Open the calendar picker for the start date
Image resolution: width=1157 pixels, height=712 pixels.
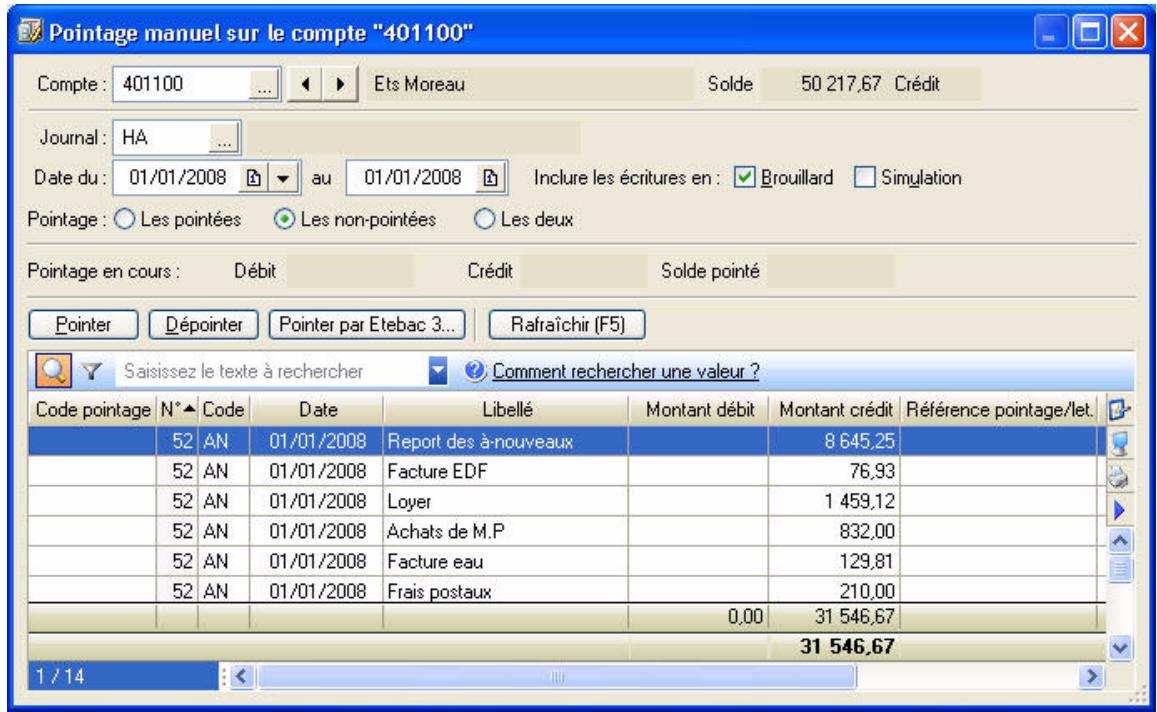pos(254,178)
